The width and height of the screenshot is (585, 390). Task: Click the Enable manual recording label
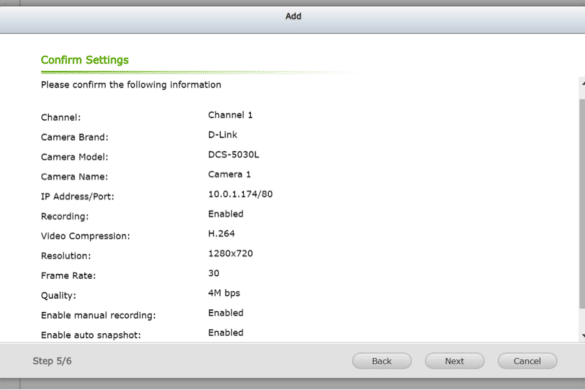pyautogui.click(x=98, y=315)
